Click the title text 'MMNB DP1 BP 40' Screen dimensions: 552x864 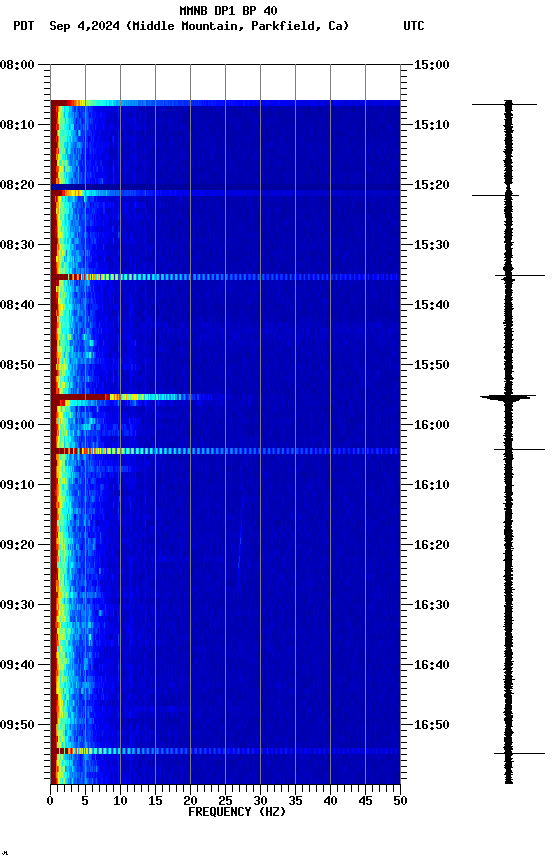click(228, 10)
